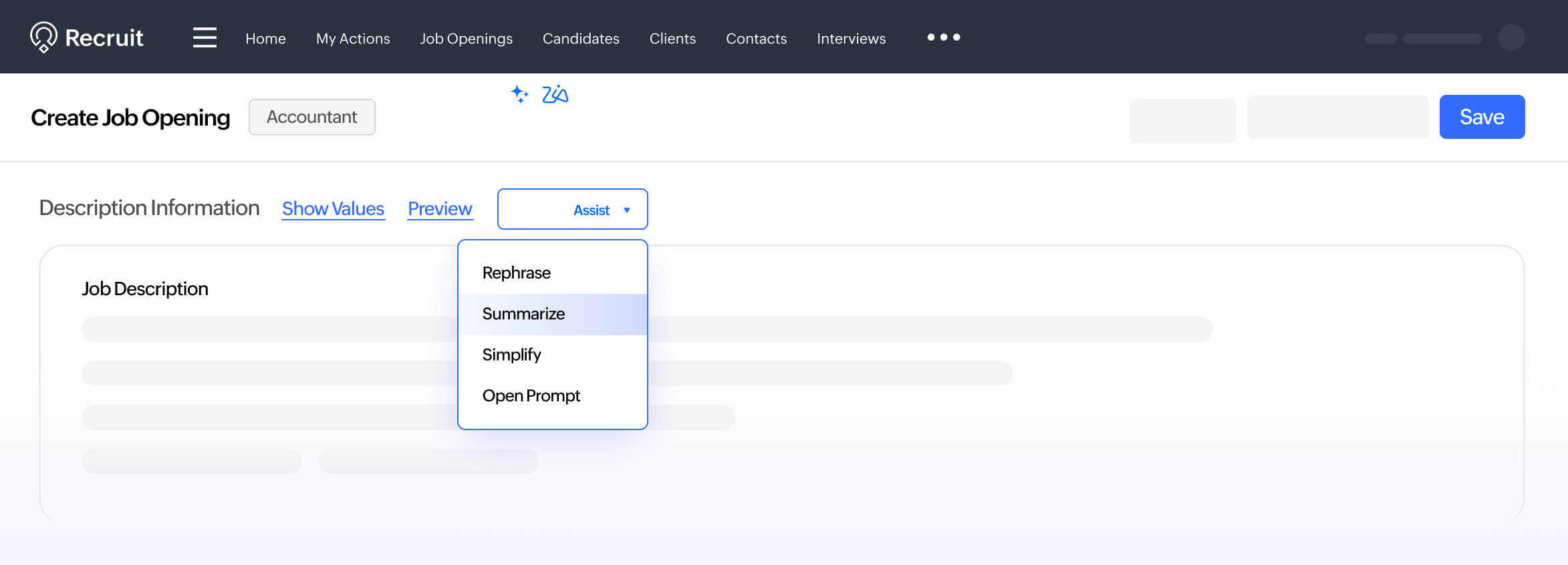Select Open Prompt menu entry
Viewport: 1568px width, 565px height.
click(x=531, y=396)
